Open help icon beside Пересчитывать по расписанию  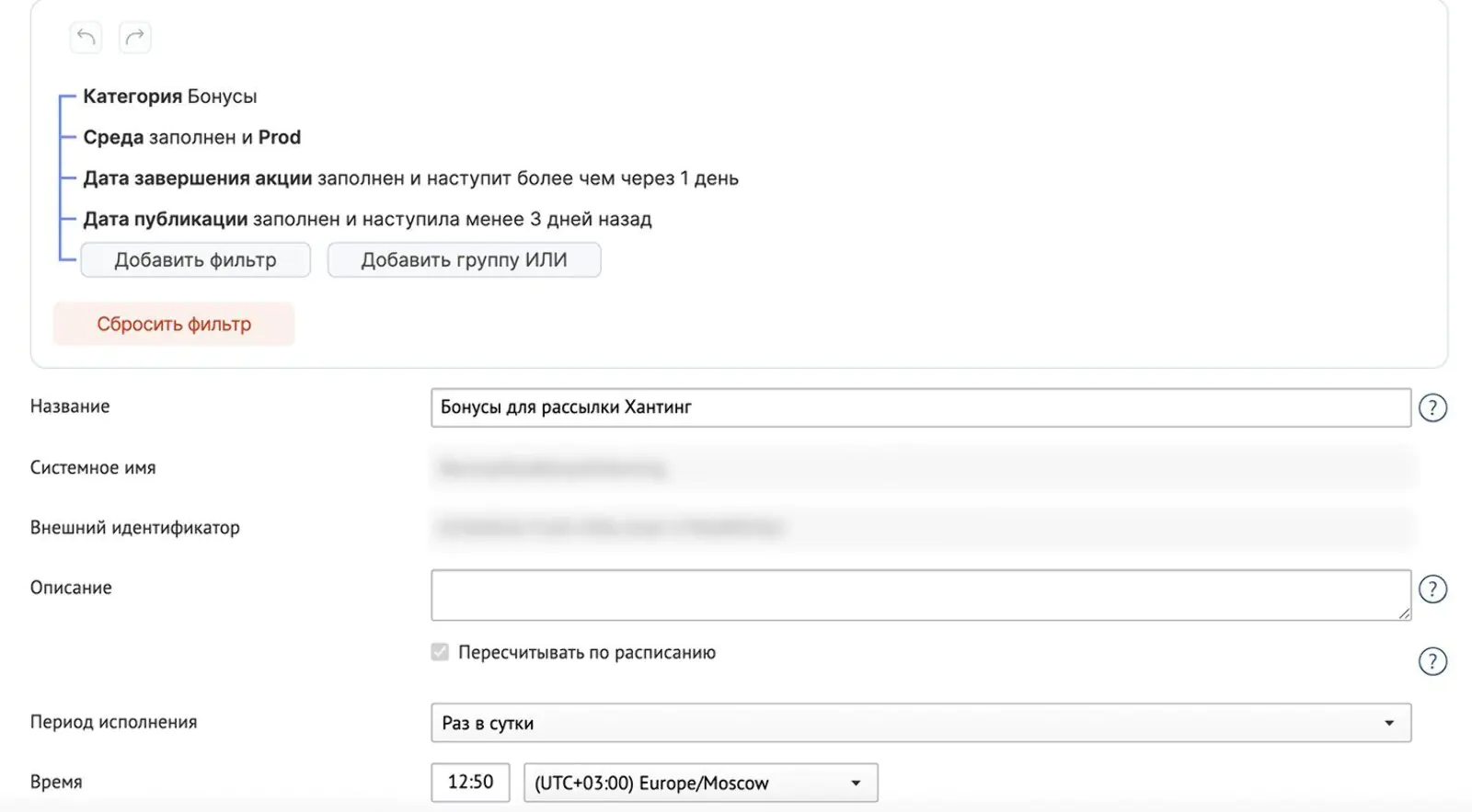pyautogui.click(x=1432, y=661)
